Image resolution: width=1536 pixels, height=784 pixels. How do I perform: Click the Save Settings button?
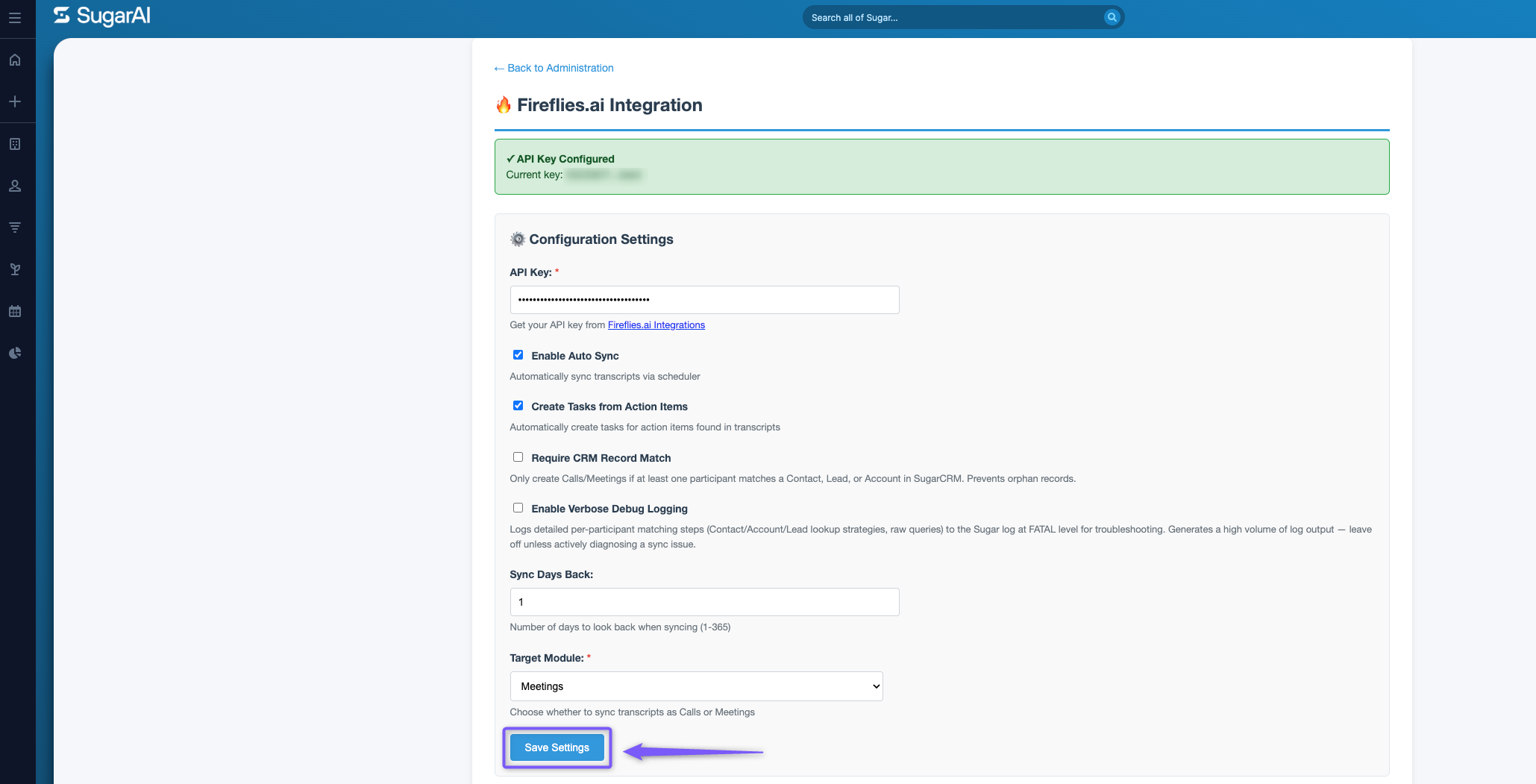pos(557,747)
